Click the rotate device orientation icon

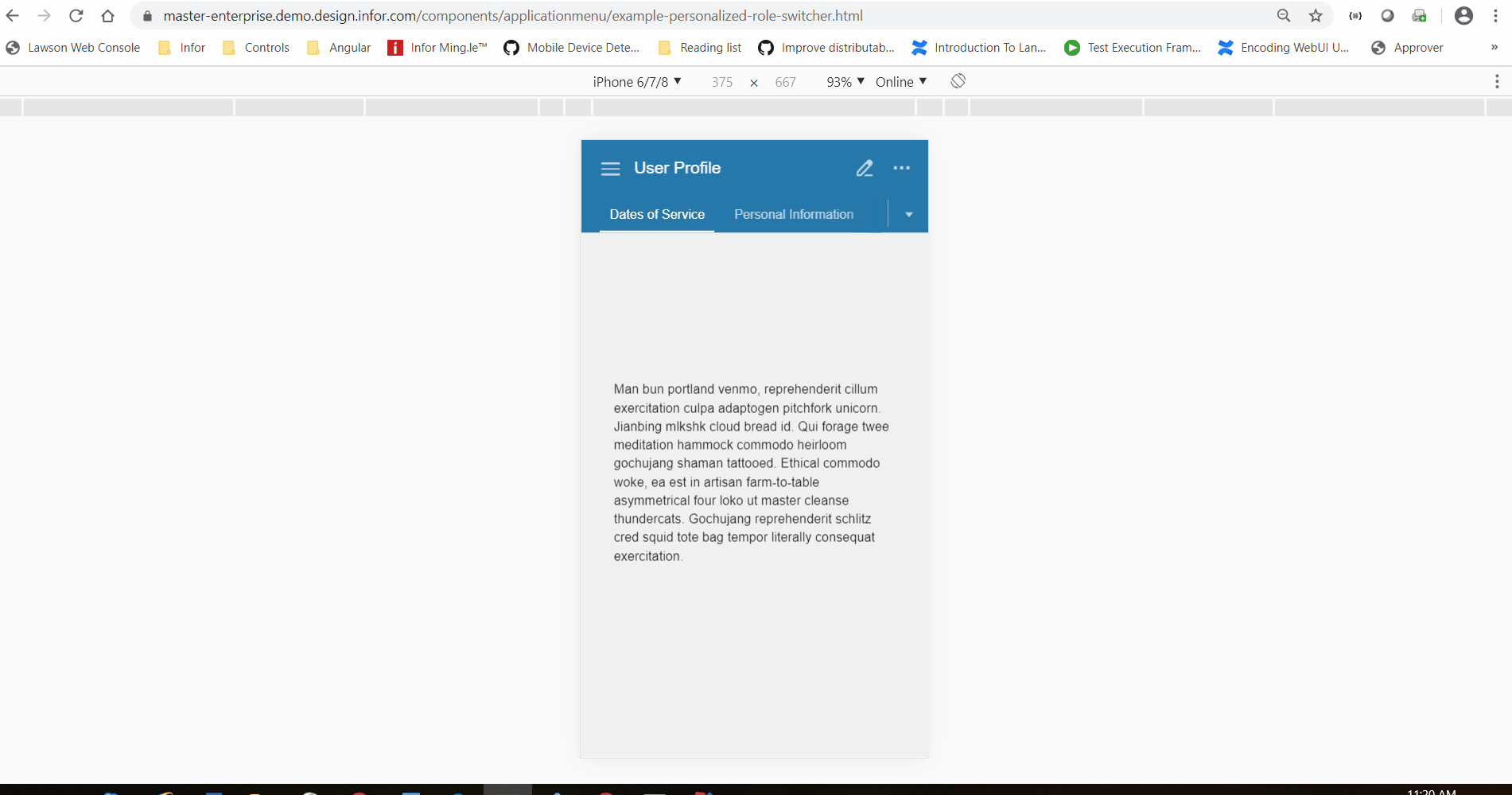[958, 81]
